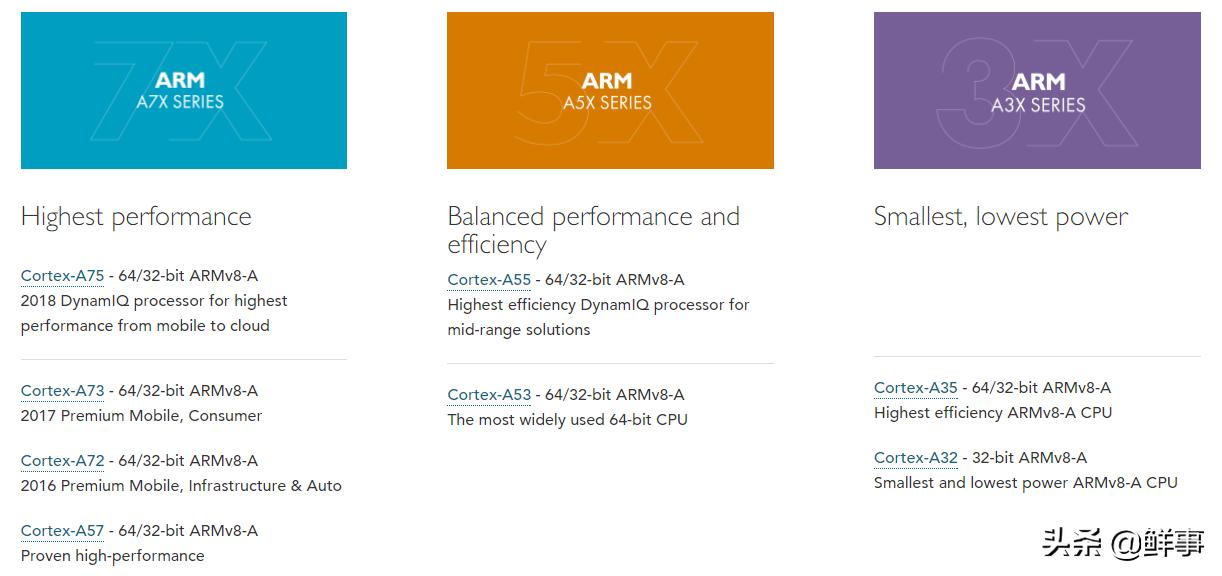Open the Cortex-A53 link

tap(489, 395)
